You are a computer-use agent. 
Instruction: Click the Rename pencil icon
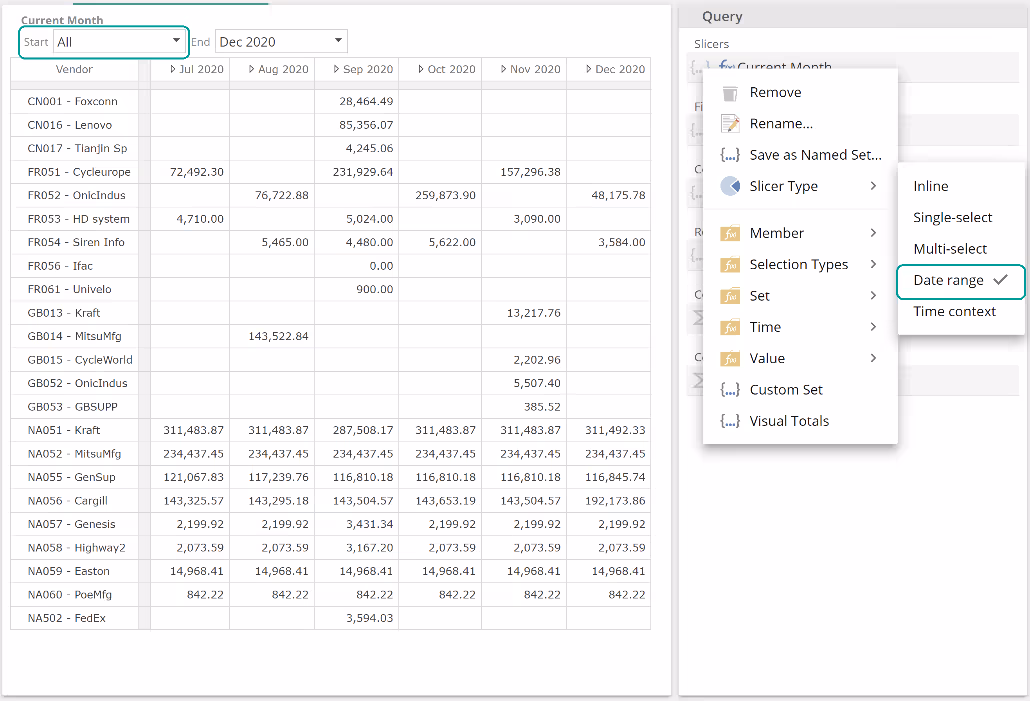click(730, 124)
